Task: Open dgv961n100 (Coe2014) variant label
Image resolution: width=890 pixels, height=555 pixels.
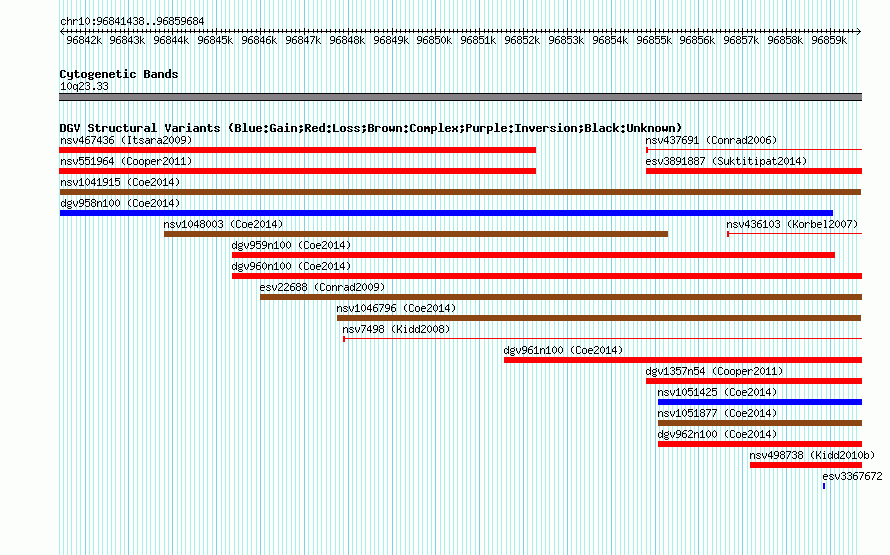Action: [x=563, y=350]
